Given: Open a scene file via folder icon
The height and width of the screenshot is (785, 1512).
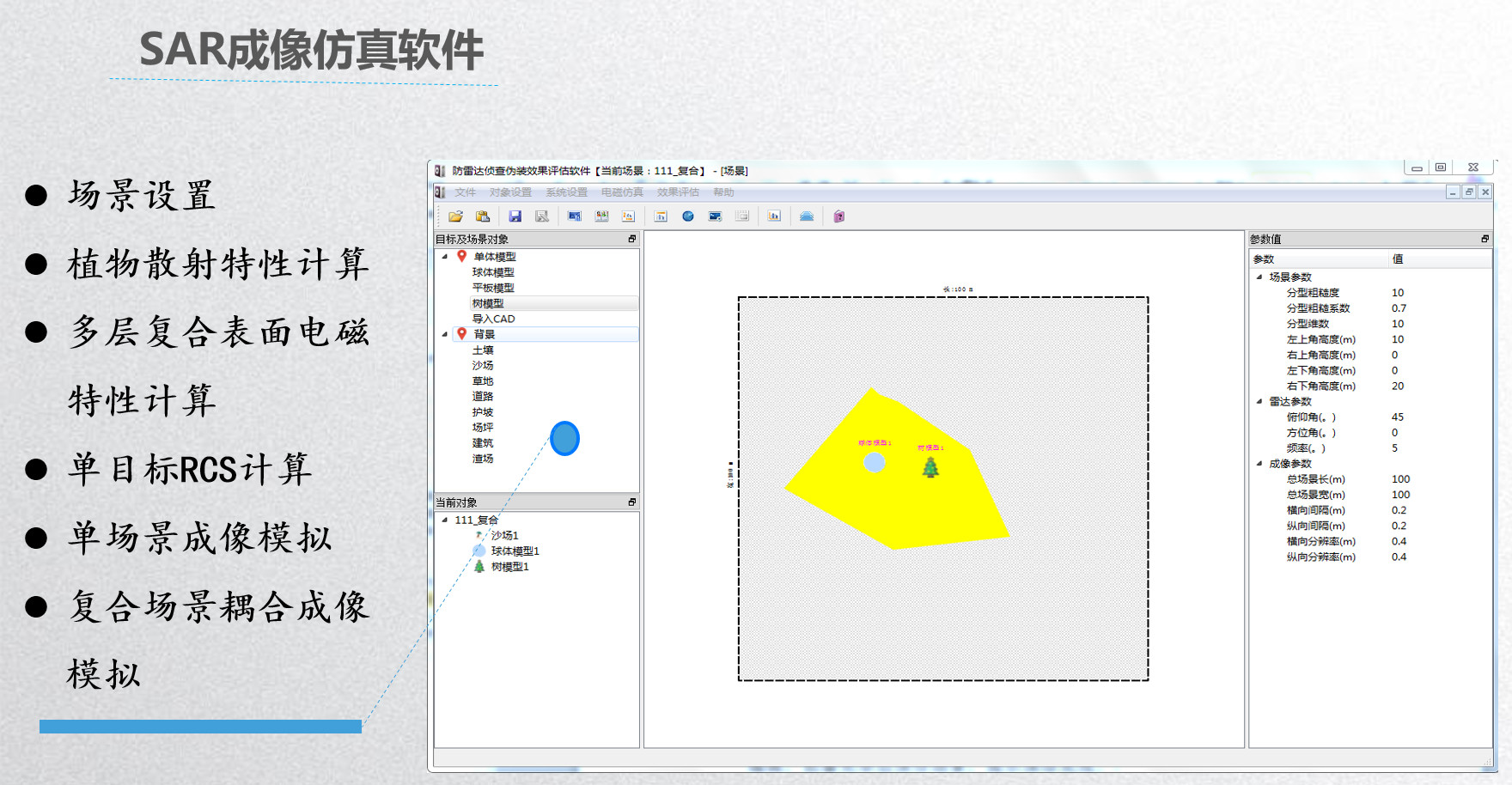Looking at the screenshot, I should pos(455,216).
